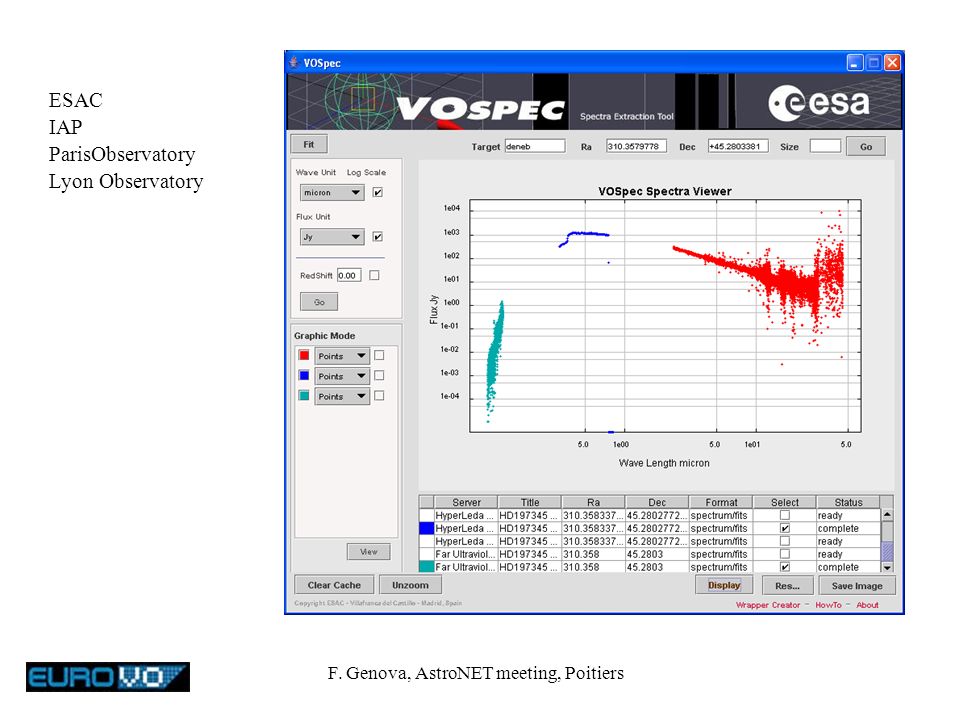Open the Wrapper Creator link

(768, 605)
